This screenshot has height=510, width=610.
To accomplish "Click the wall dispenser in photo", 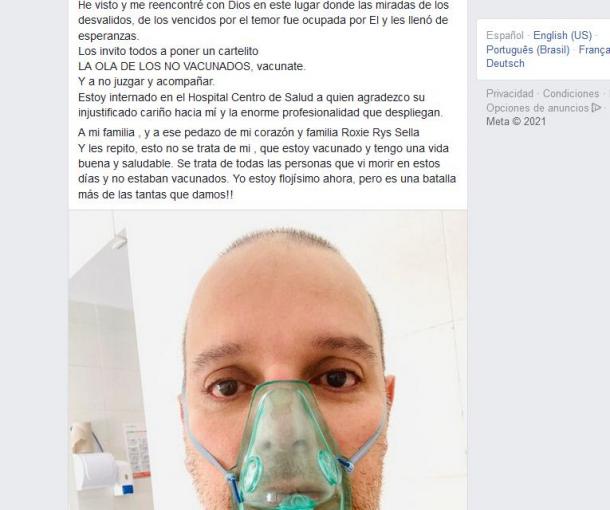I will pyautogui.click(x=103, y=473).
